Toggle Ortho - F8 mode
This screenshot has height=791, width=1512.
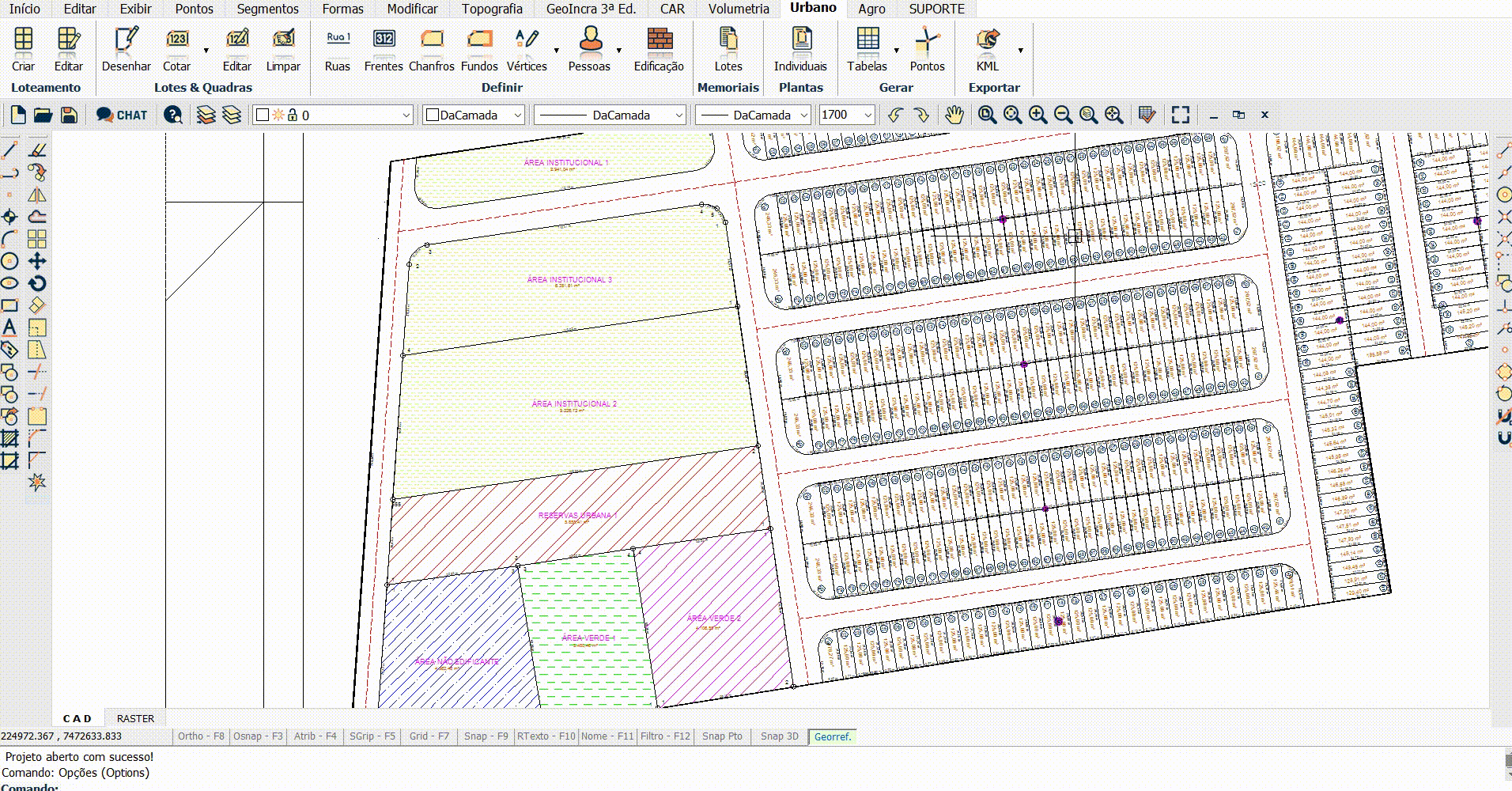pyautogui.click(x=201, y=736)
